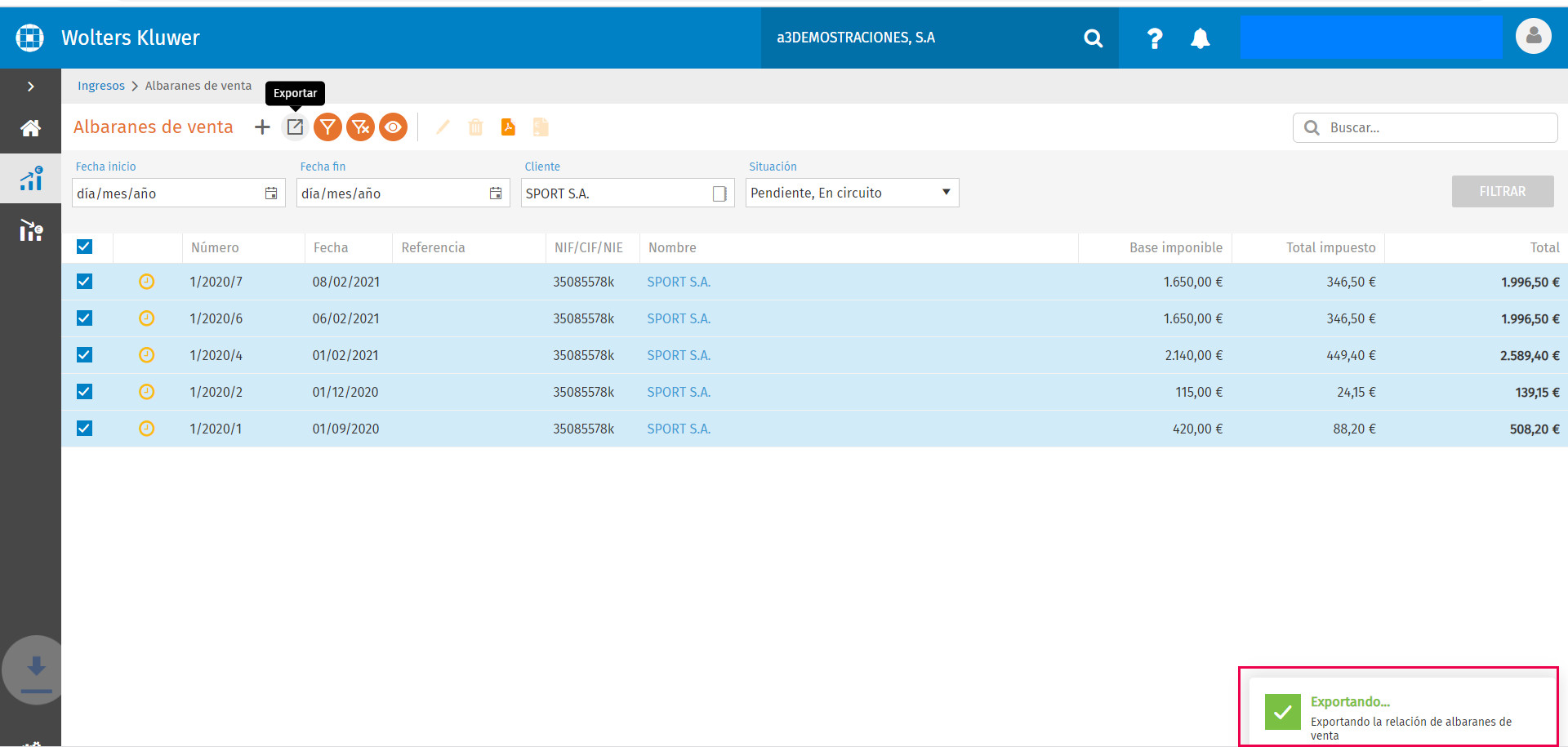Screen dimensions: 1568x747
Task: Toggle the orange eye view icon
Action: [x=393, y=127]
